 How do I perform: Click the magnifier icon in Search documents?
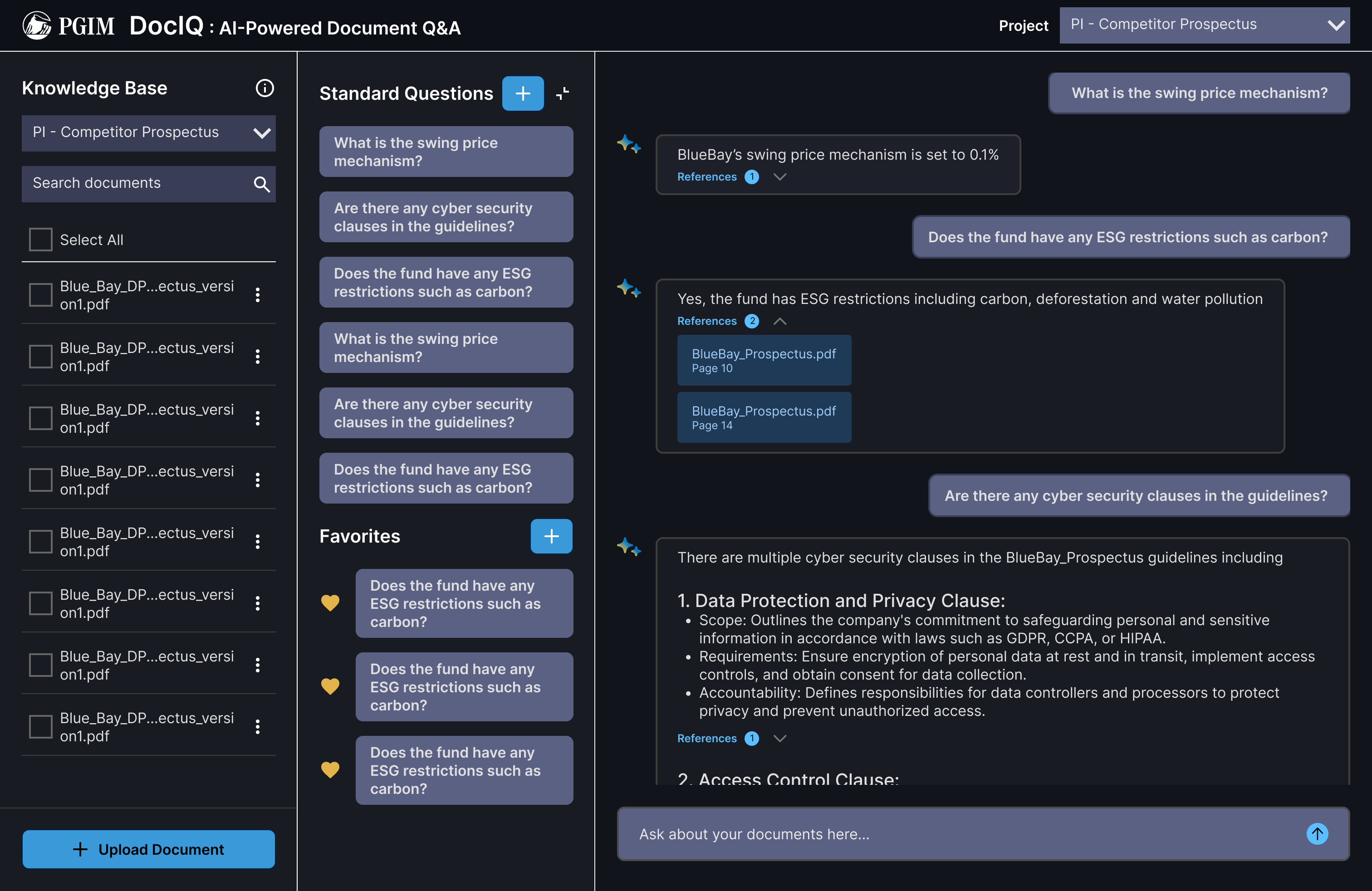tap(262, 184)
